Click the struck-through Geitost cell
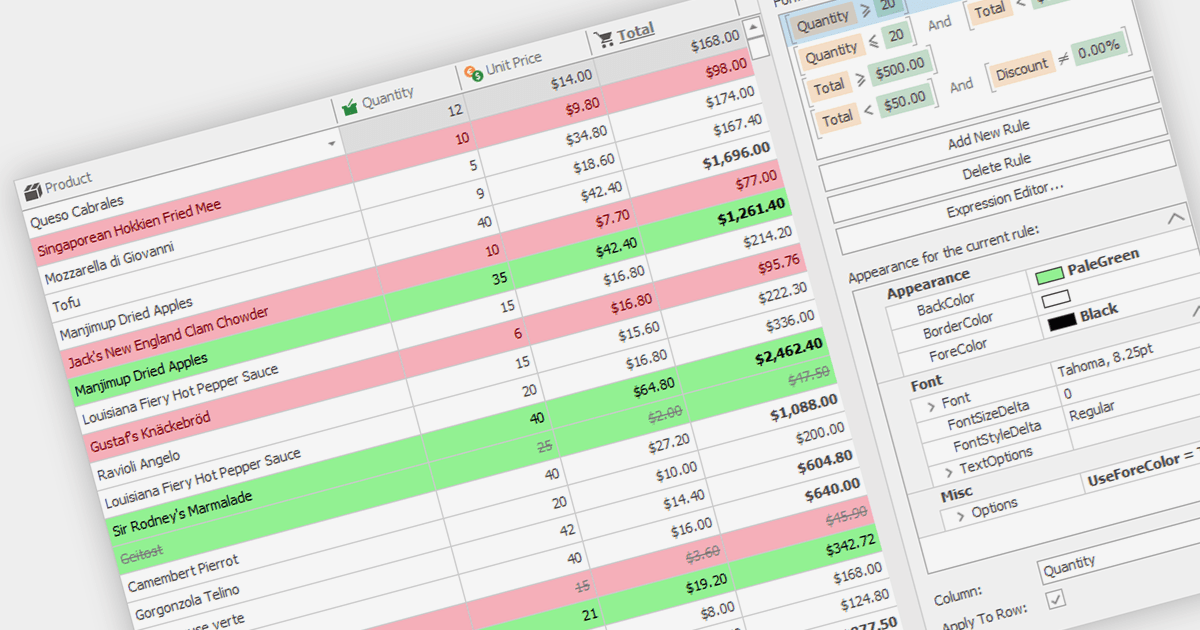This screenshot has width=1200, height=630. tap(141, 555)
